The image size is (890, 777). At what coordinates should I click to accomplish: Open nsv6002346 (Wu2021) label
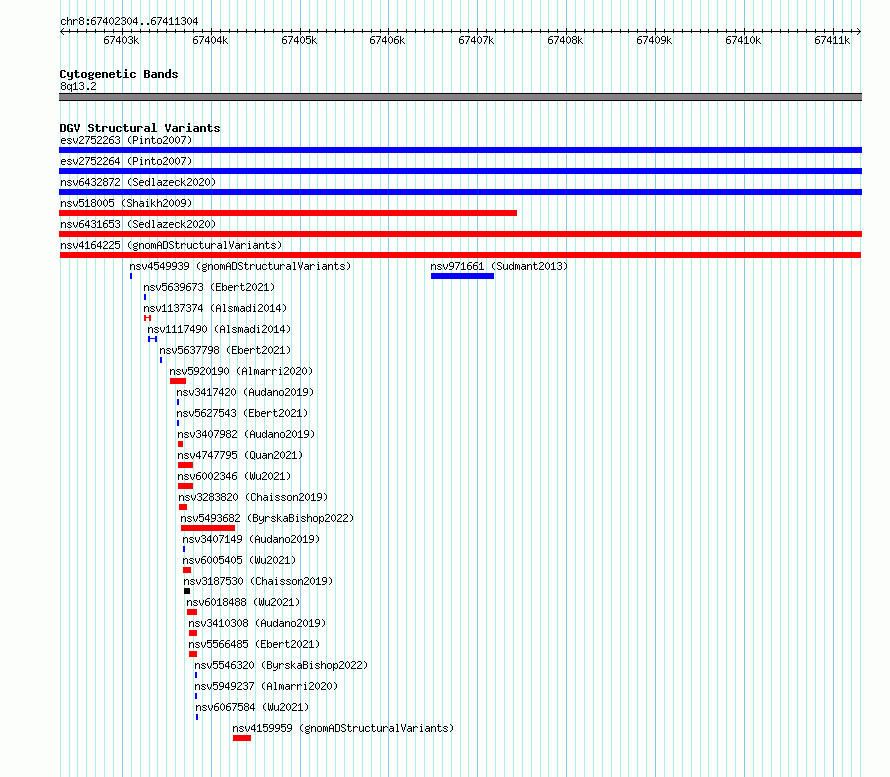pos(234,476)
